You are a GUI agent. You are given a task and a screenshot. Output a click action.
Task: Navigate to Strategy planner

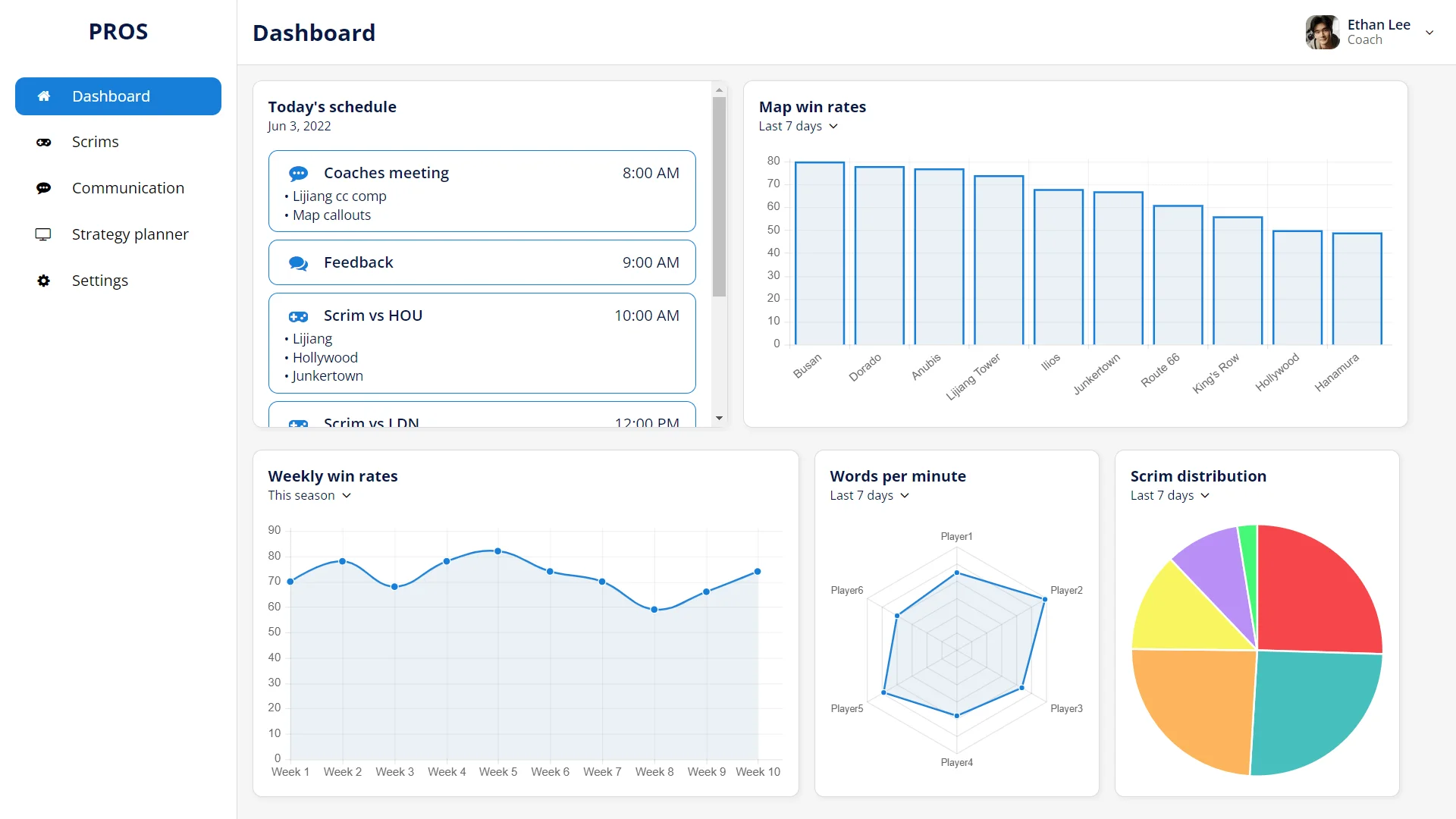pos(130,234)
